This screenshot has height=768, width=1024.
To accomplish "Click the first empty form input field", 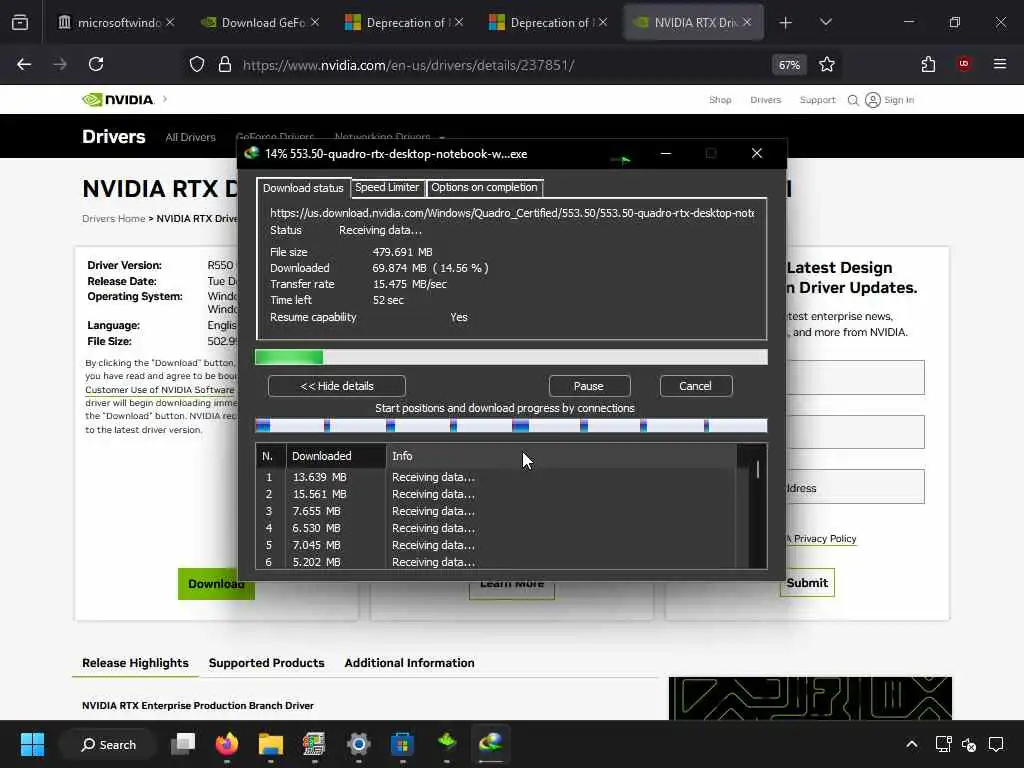I will click(856, 377).
